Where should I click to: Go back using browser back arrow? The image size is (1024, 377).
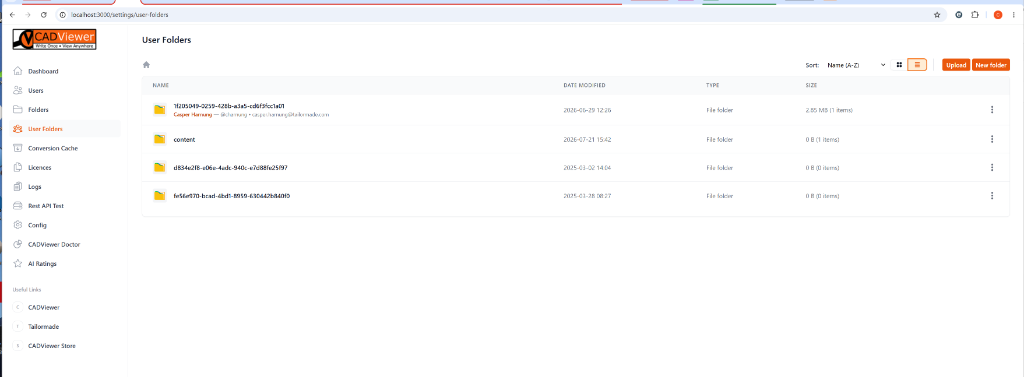point(12,14)
